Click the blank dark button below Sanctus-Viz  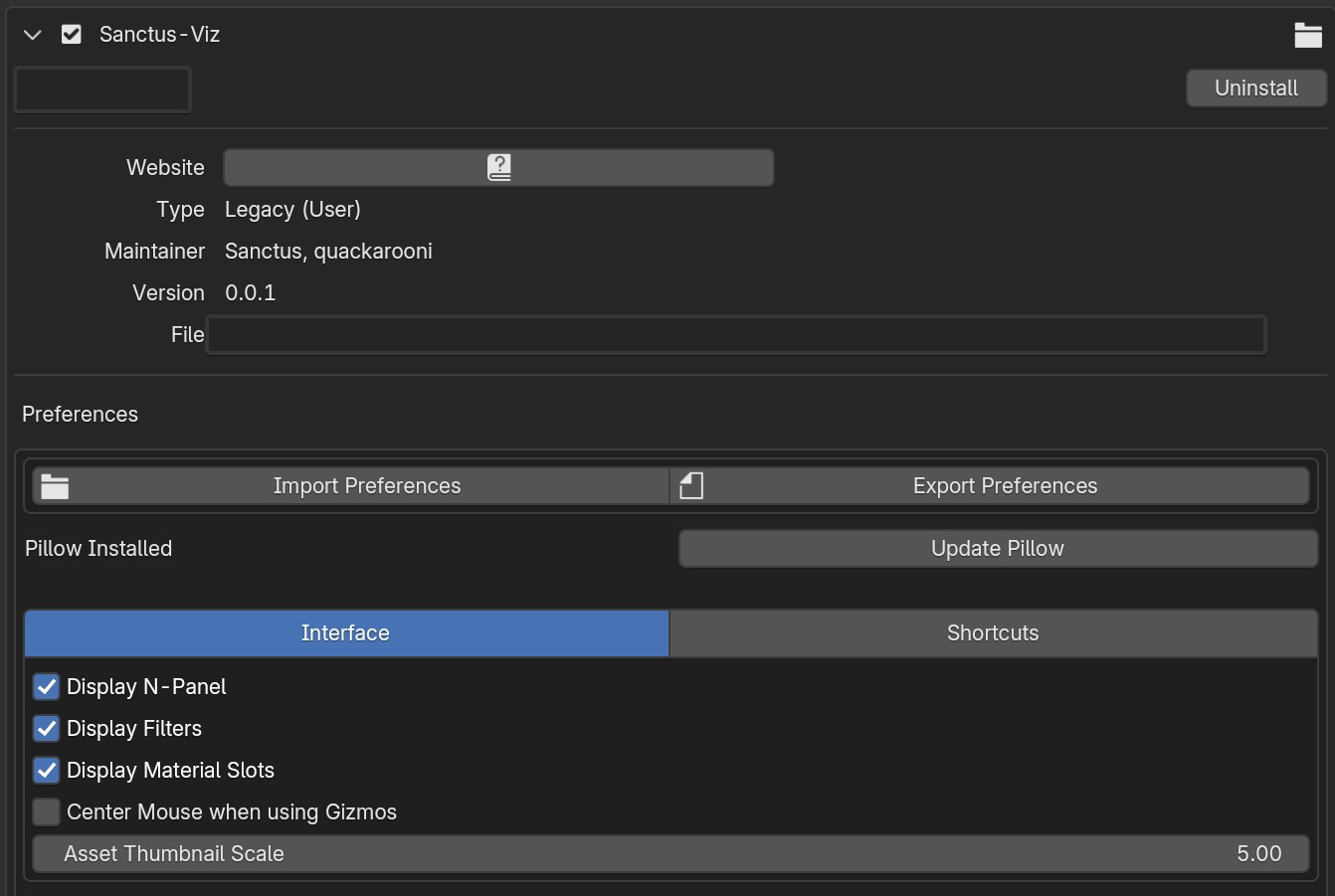click(x=102, y=90)
